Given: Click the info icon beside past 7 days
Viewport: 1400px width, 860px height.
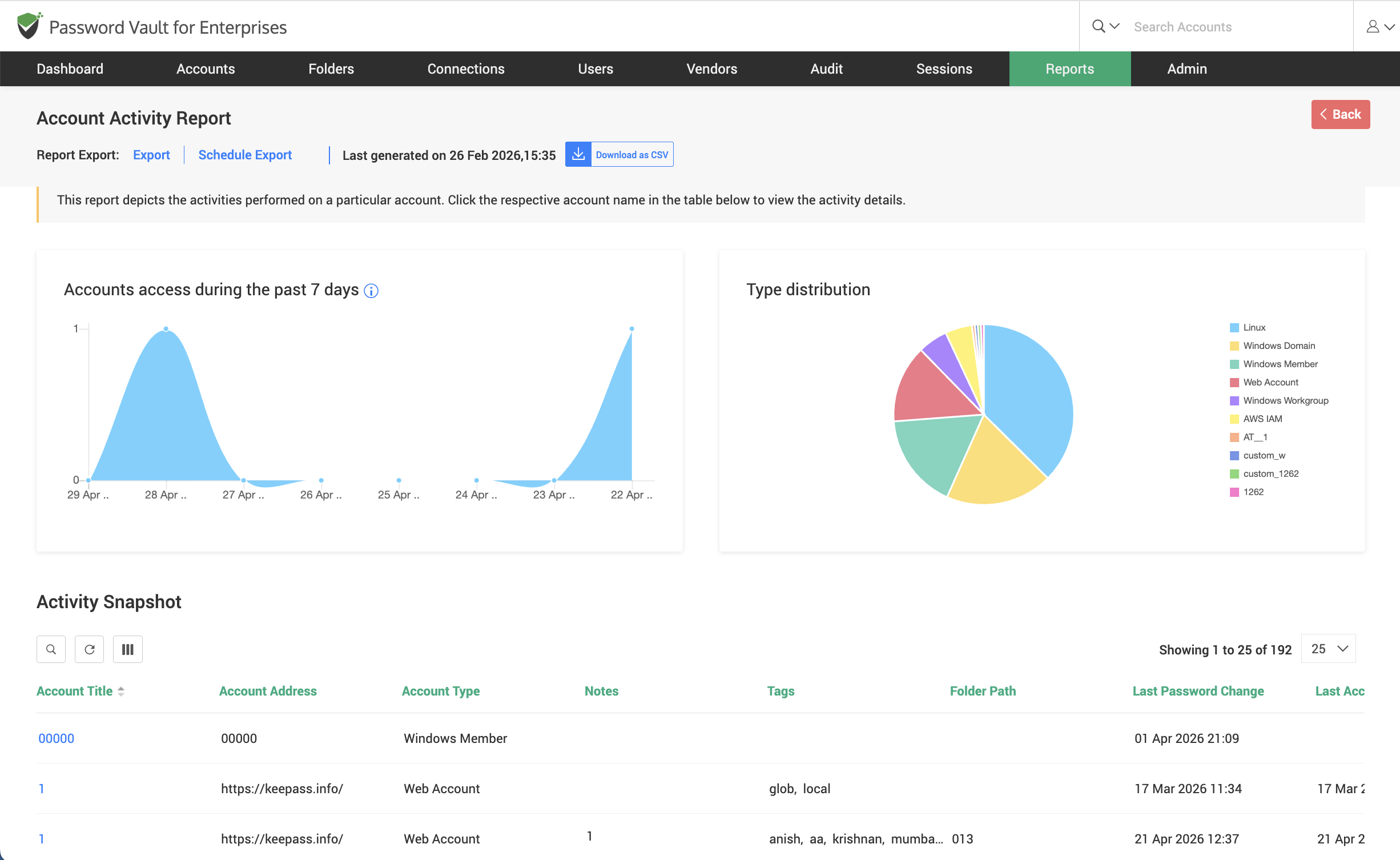Looking at the screenshot, I should (x=371, y=291).
